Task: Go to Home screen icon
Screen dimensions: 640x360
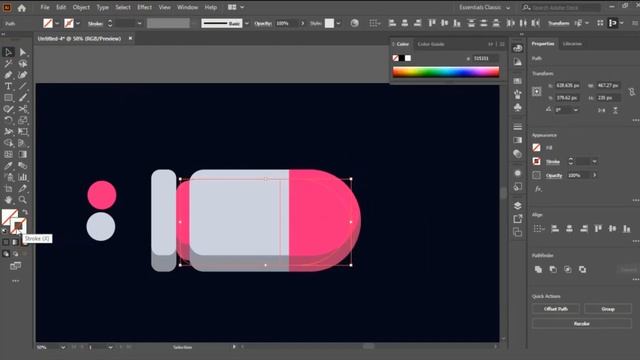Action: [22, 8]
